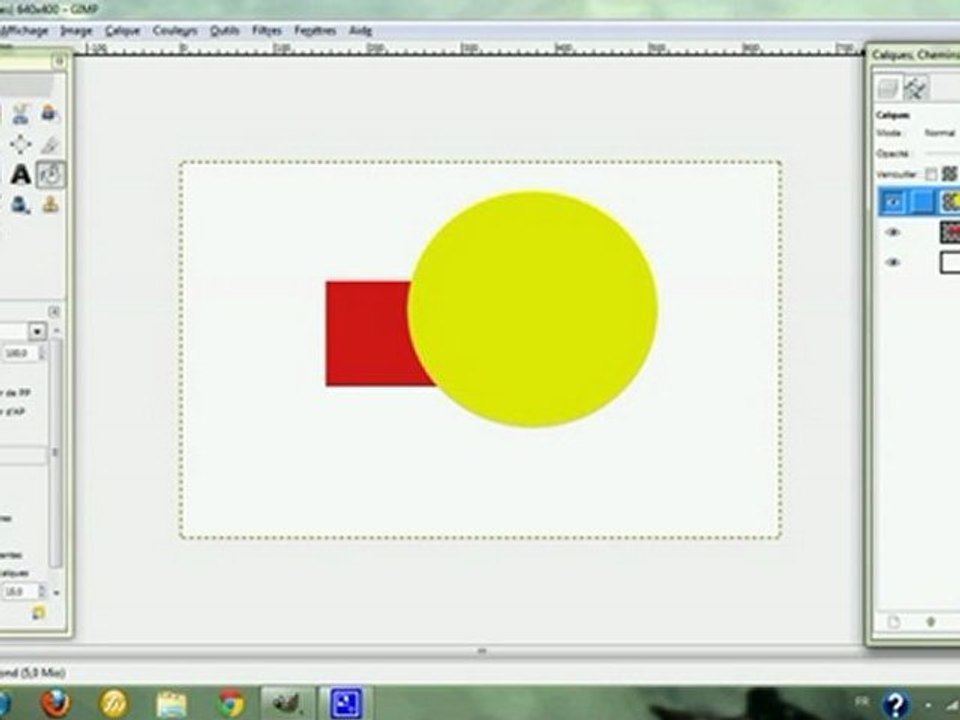Click the GIMP Wilber taskbar icon

(x=288, y=703)
